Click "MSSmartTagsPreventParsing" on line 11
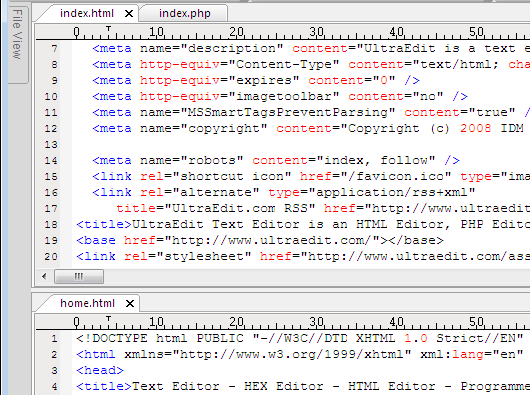Screen dimensions: 530x395 point(288,113)
